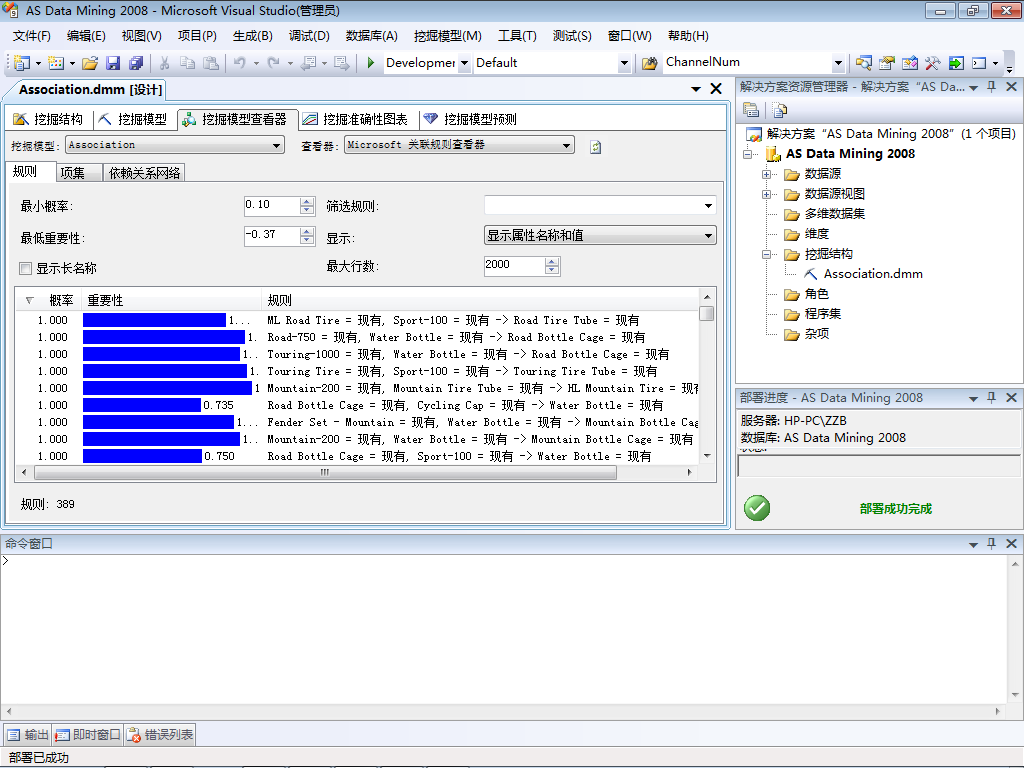
Task: Select Association.dmm in the solution tree
Action: tap(872, 274)
